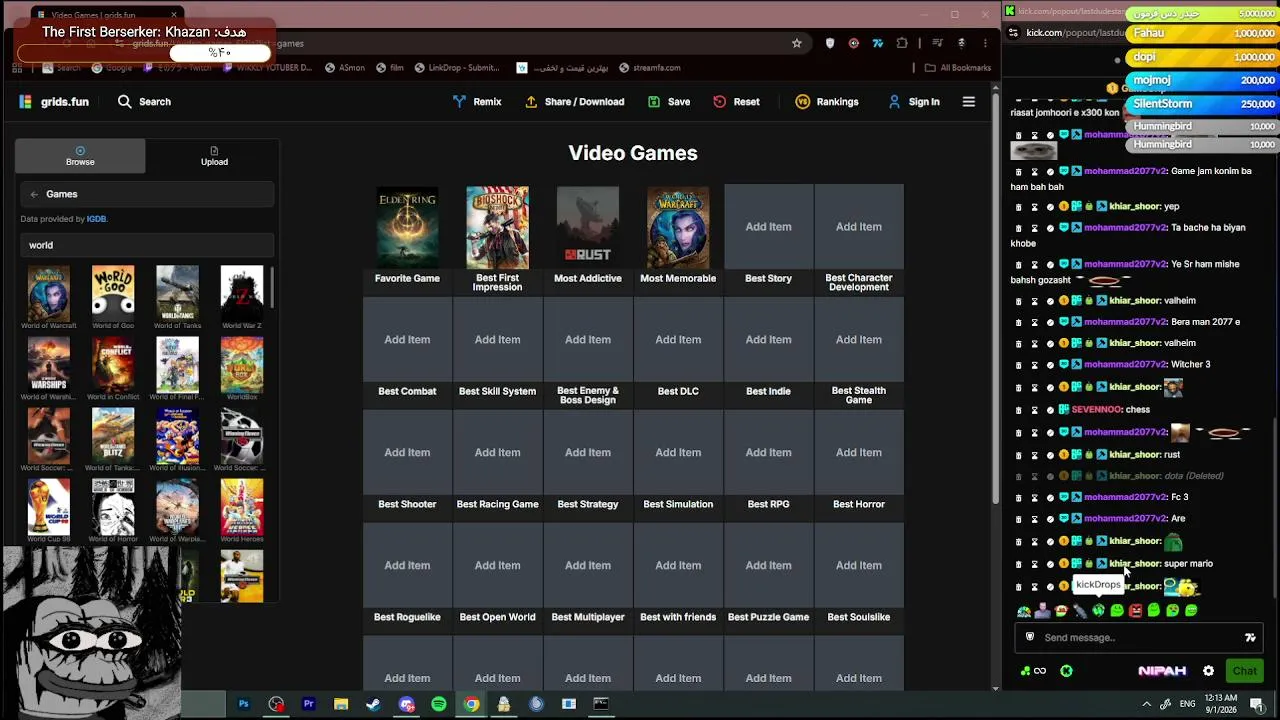This screenshot has height=720, width=1280.
Task: Switch to the Browse tab
Action: click(x=80, y=156)
